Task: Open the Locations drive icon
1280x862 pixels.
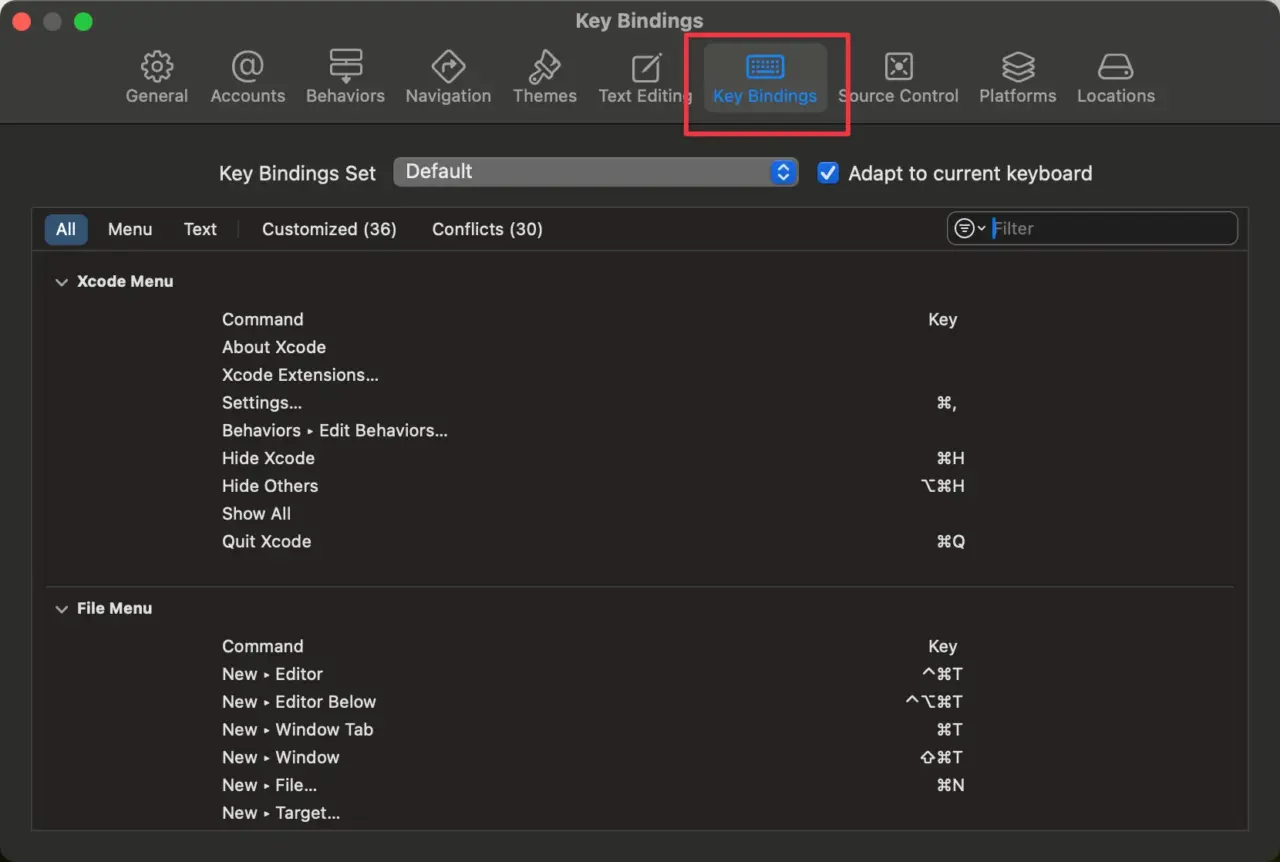Action: 1115,67
